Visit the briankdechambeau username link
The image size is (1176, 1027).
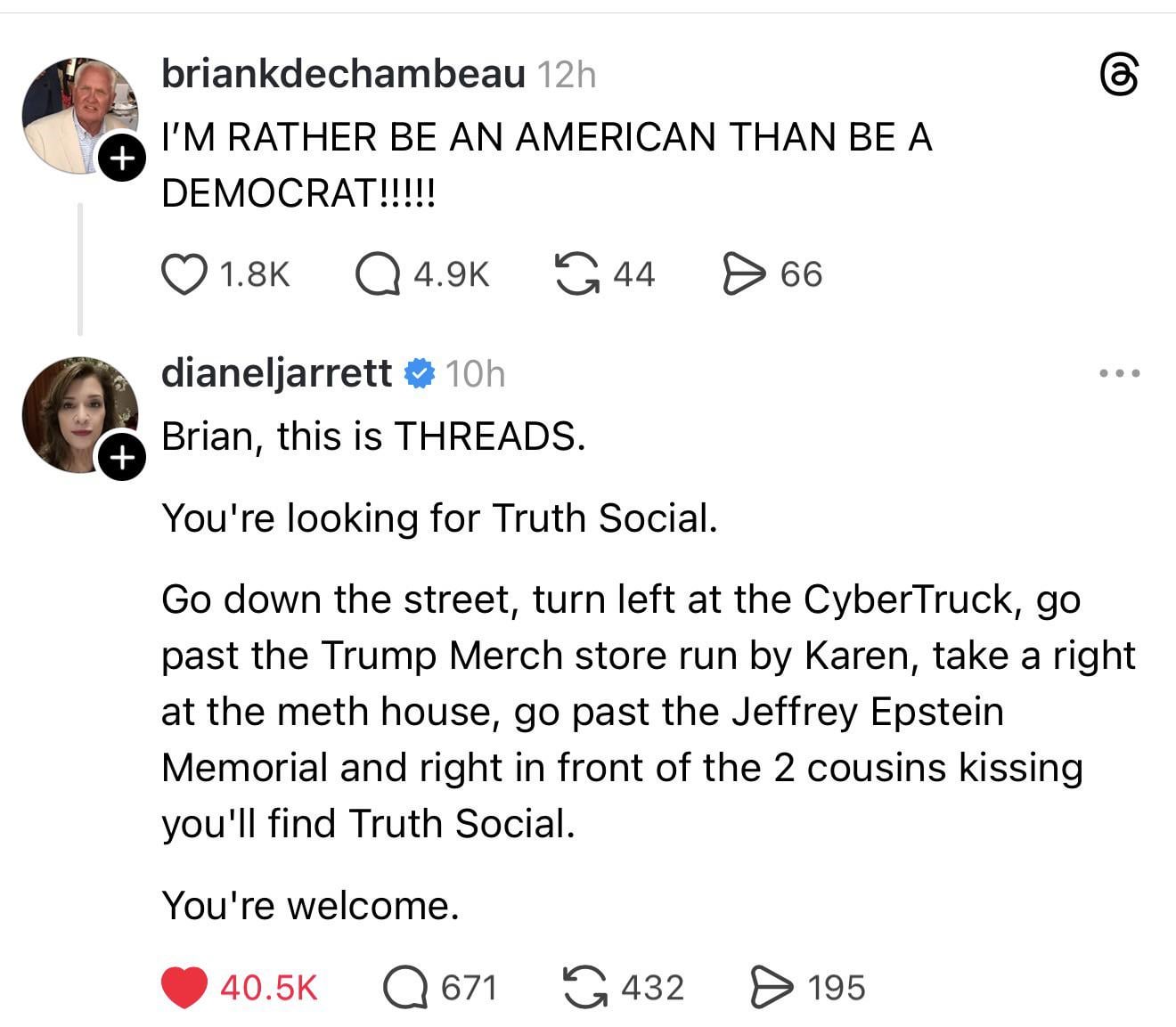click(343, 75)
